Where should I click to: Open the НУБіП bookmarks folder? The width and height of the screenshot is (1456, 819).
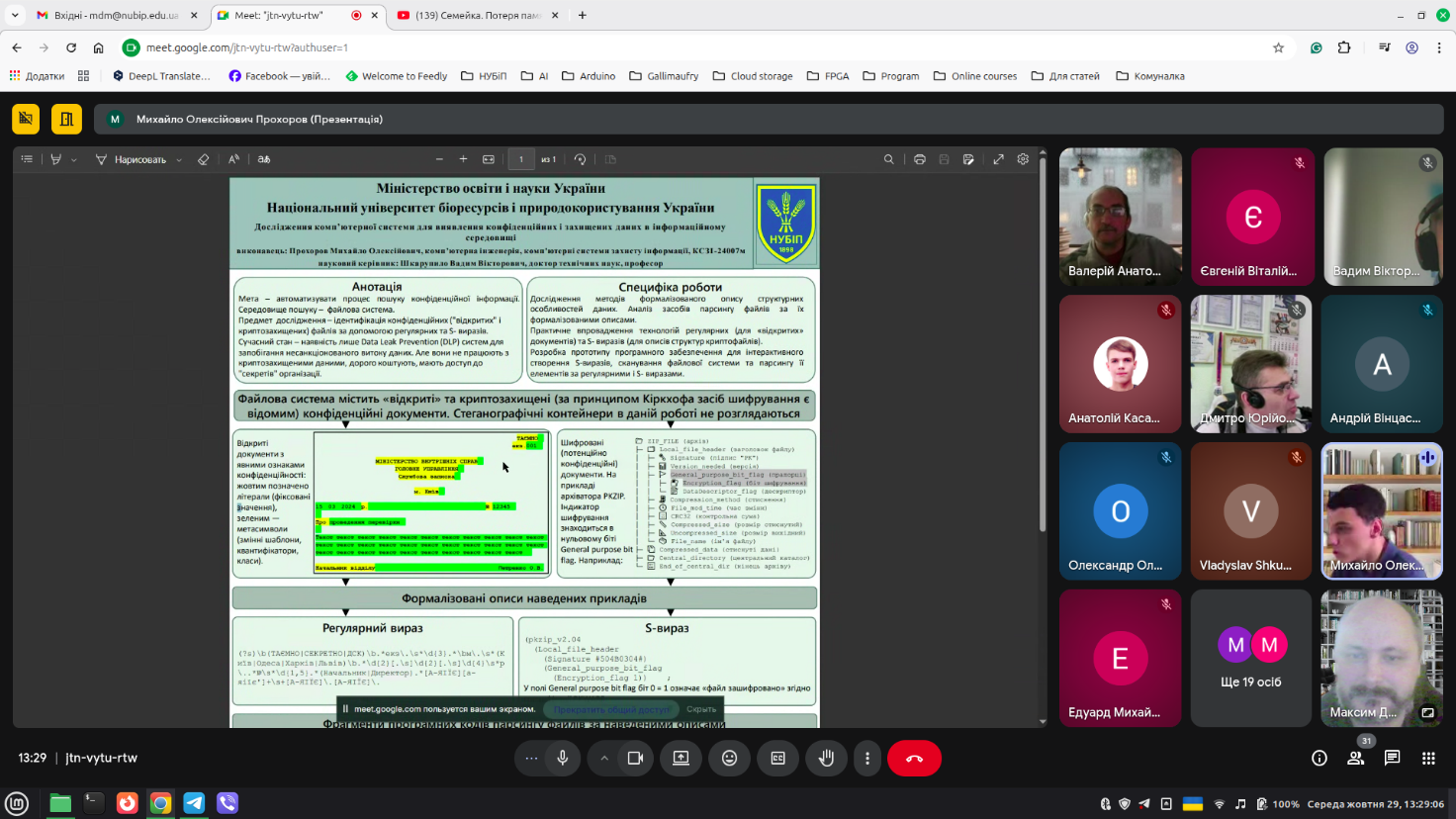tap(484, 76)
